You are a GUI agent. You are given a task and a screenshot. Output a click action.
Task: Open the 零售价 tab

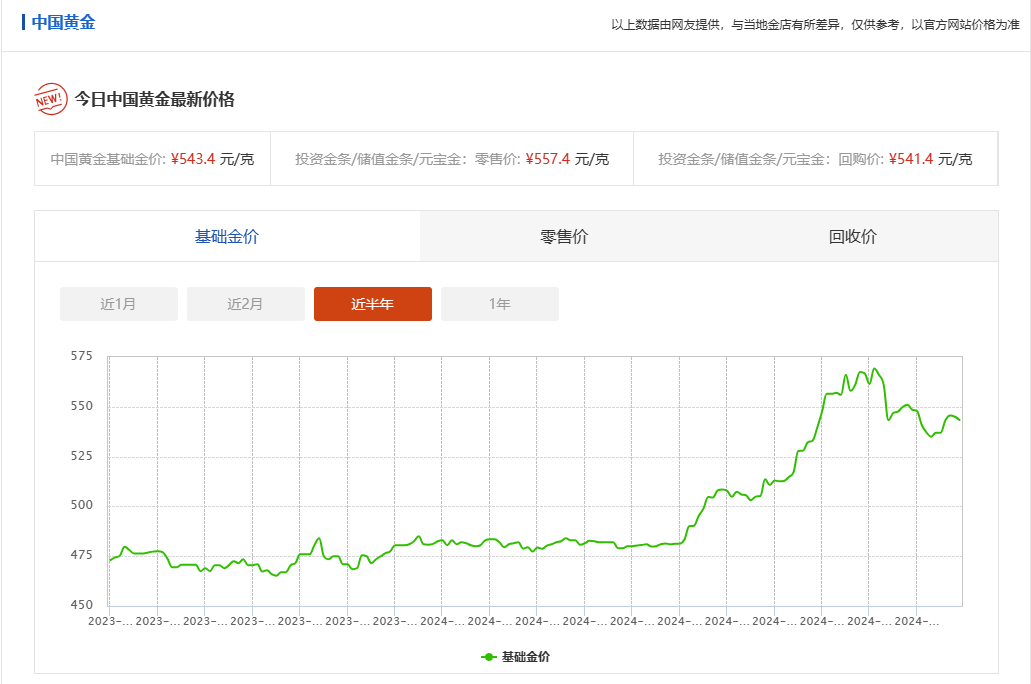[x=564, y=237]
